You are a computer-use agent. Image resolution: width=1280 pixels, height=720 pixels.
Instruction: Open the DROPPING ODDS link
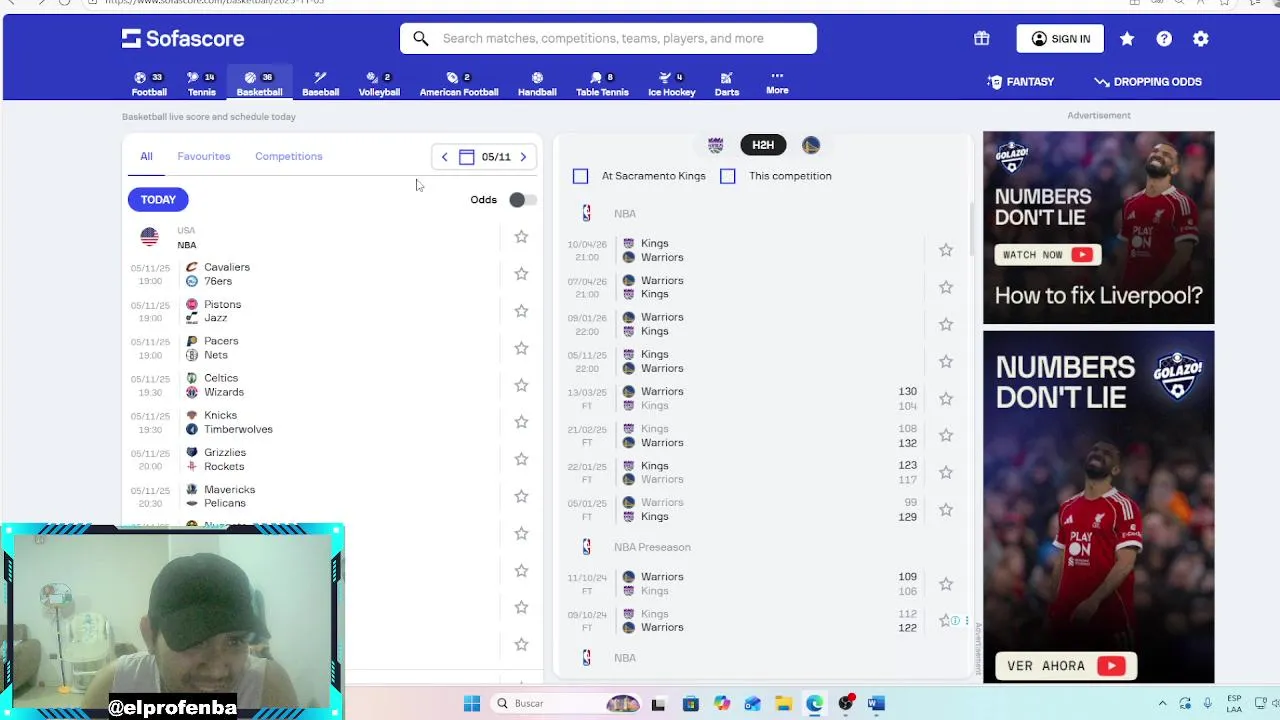(x=1148, y=82)
